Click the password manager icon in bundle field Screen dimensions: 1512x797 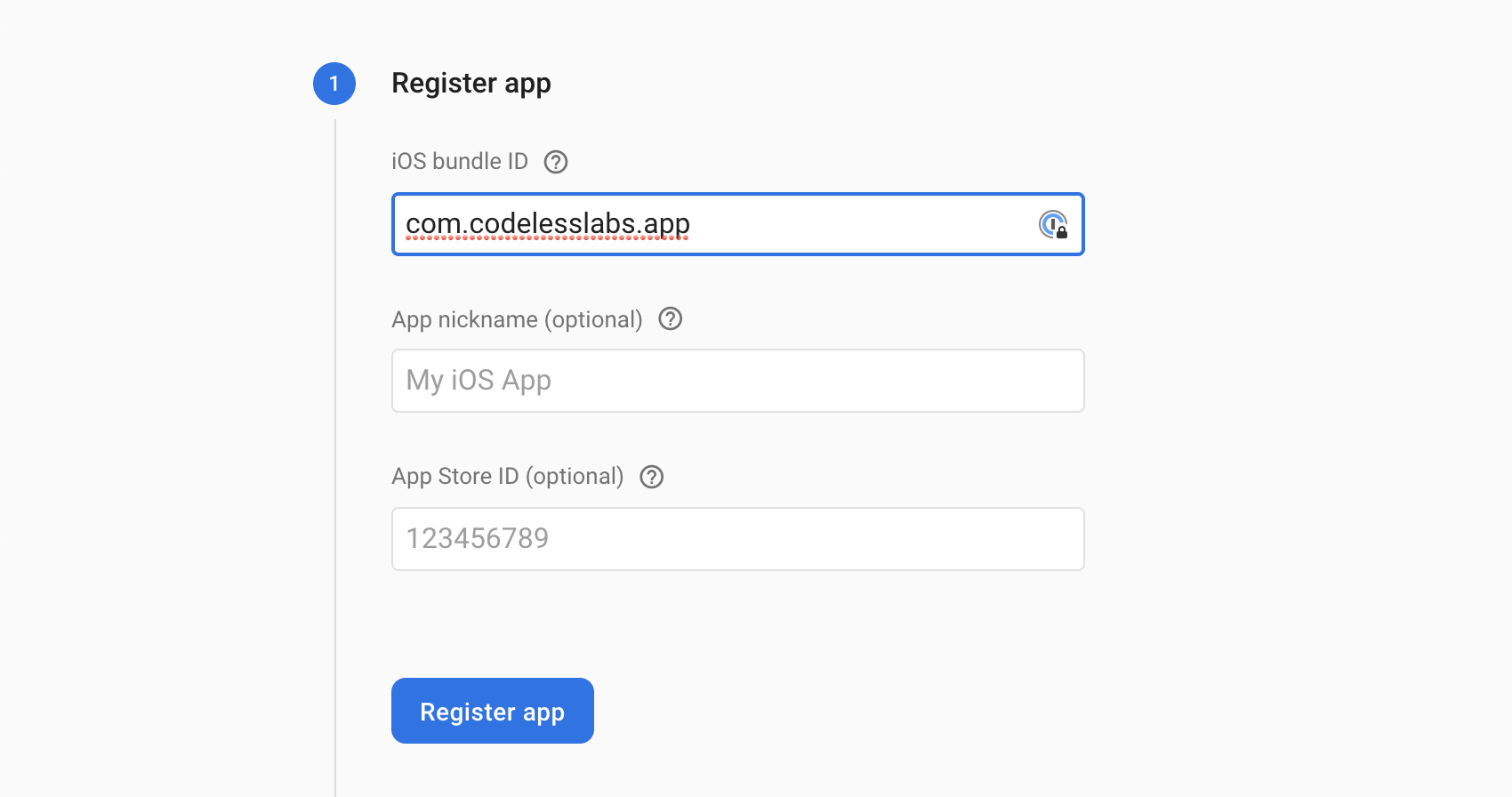pos(1053,224)
